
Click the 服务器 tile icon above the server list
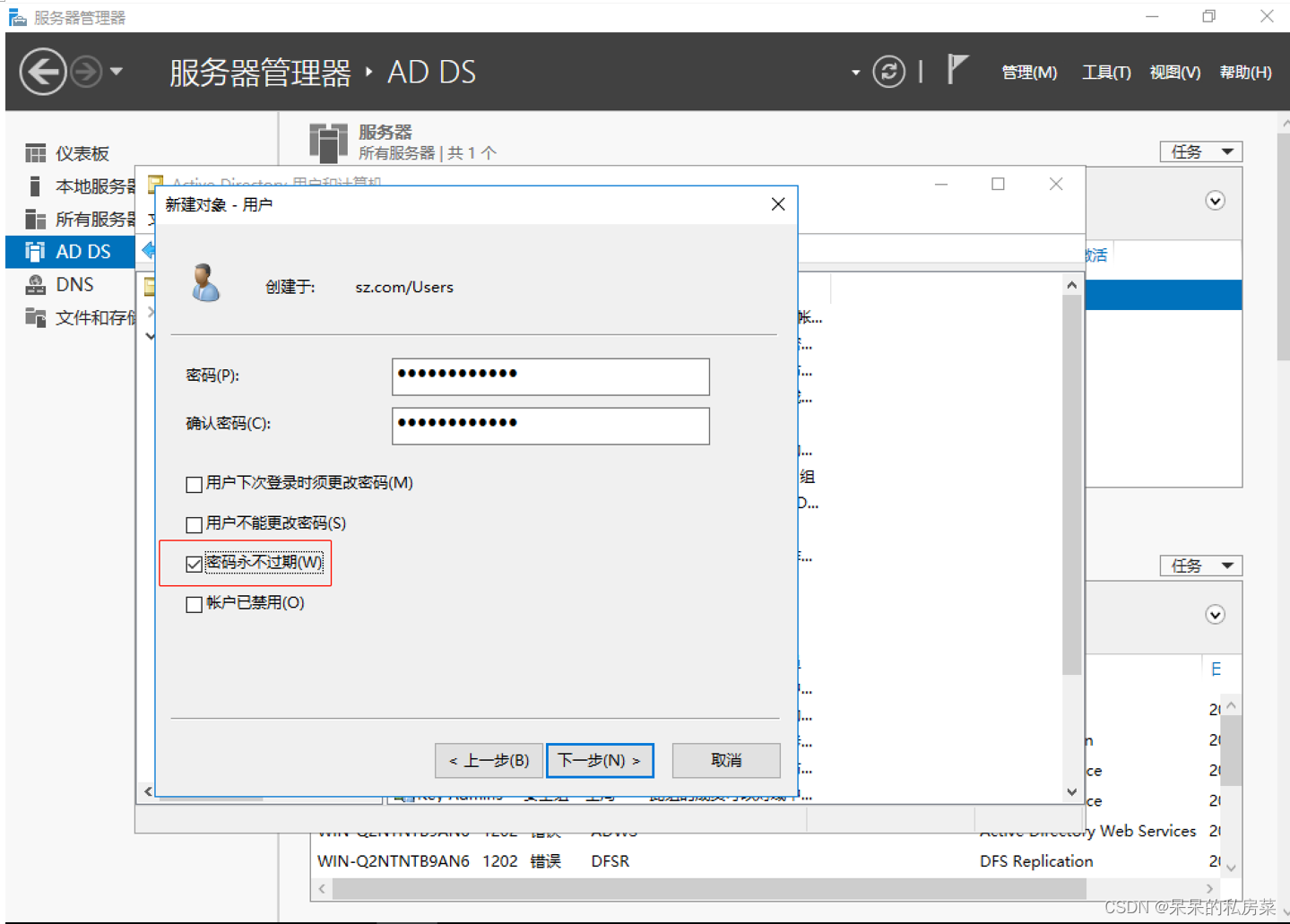(328, 143)
